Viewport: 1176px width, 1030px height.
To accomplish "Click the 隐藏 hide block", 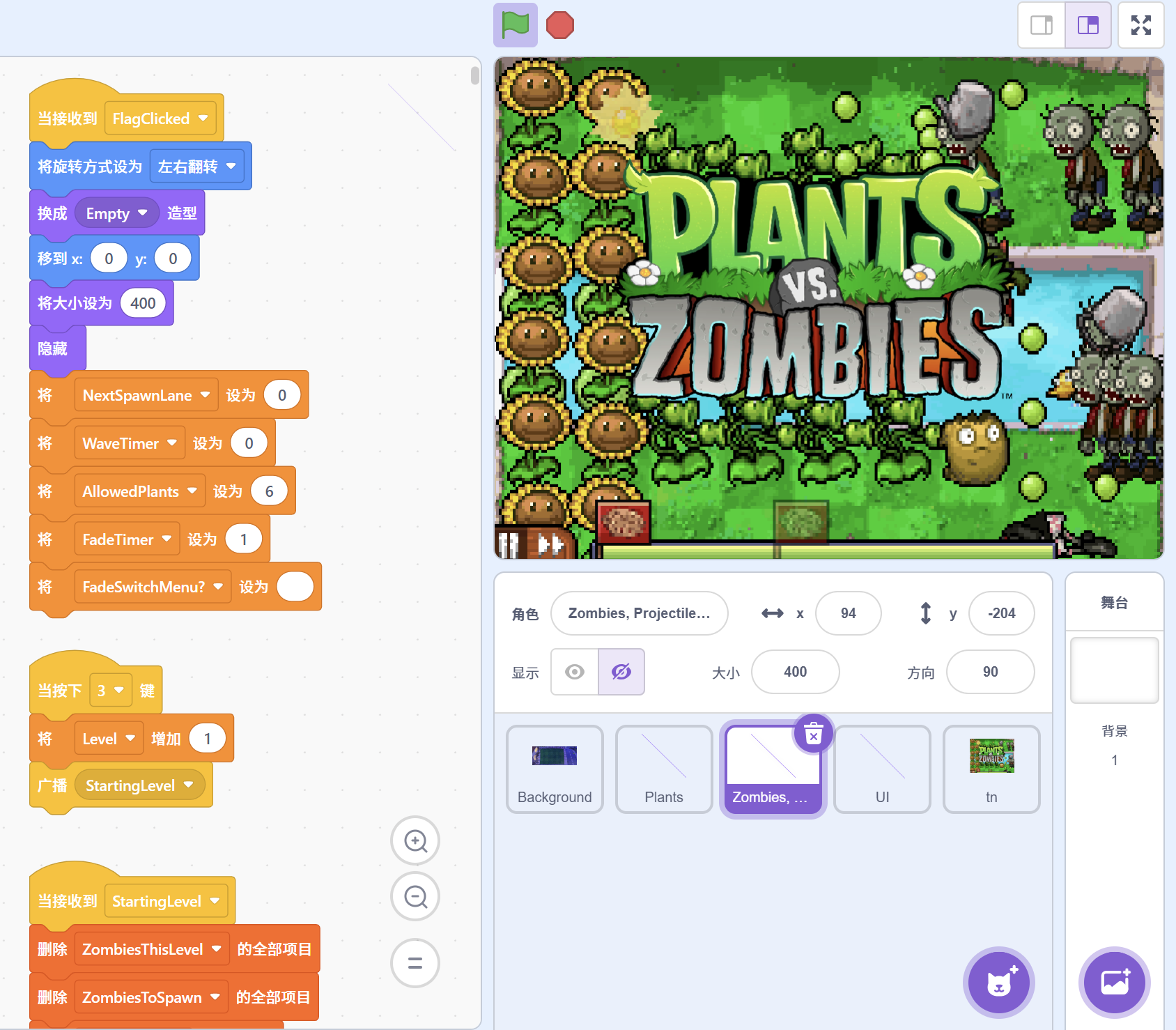I will coord(57,348).
